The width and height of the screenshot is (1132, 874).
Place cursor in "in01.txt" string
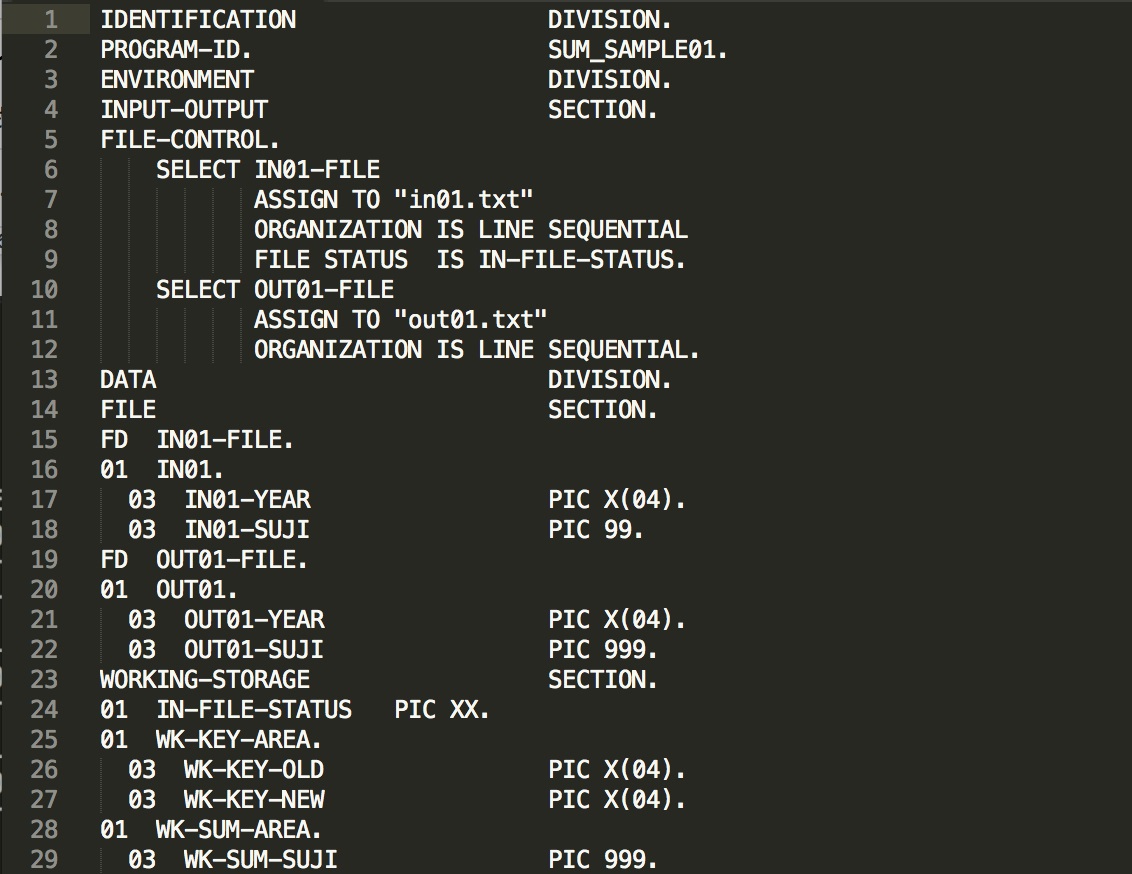(x=463, y=199)
